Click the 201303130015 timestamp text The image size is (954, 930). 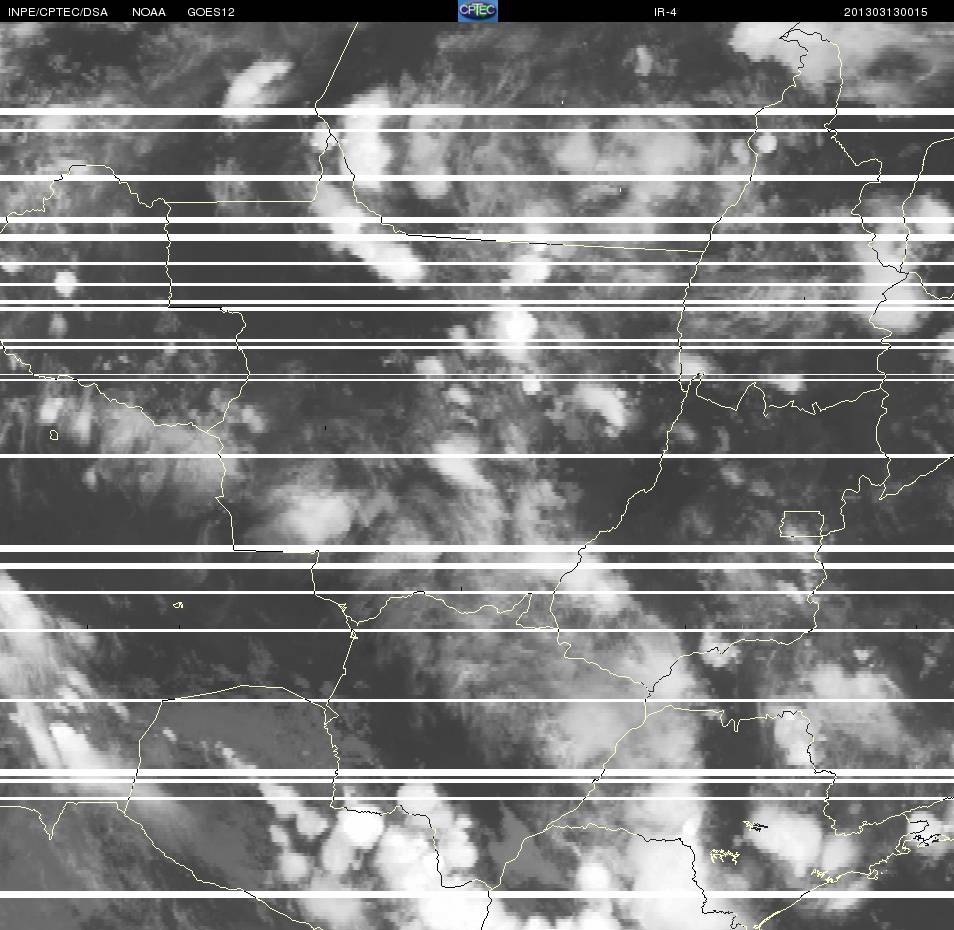[x=885, y=12]
